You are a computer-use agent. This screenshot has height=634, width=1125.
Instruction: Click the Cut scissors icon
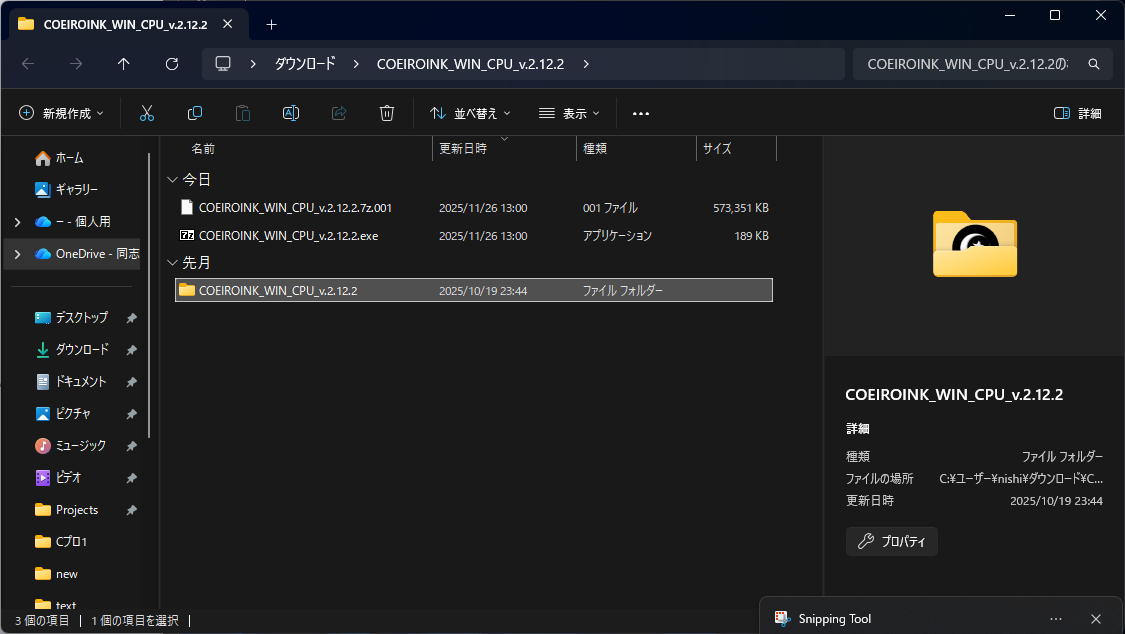tap(147, 113)
